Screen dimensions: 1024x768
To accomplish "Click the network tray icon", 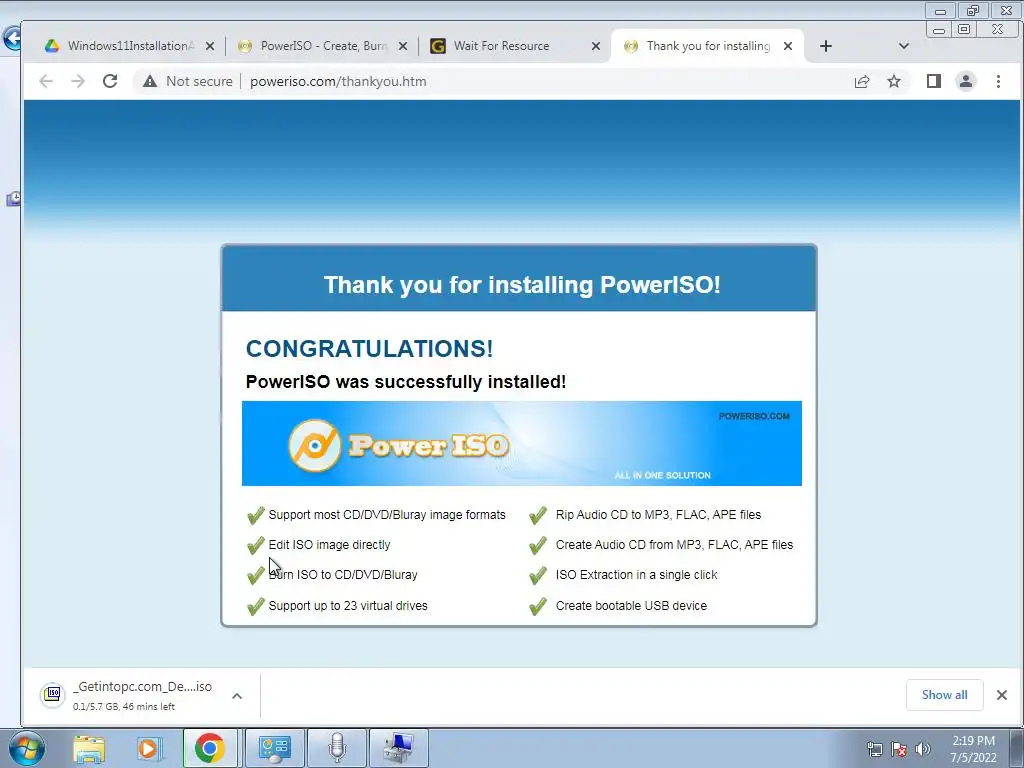I will (874, 749).
